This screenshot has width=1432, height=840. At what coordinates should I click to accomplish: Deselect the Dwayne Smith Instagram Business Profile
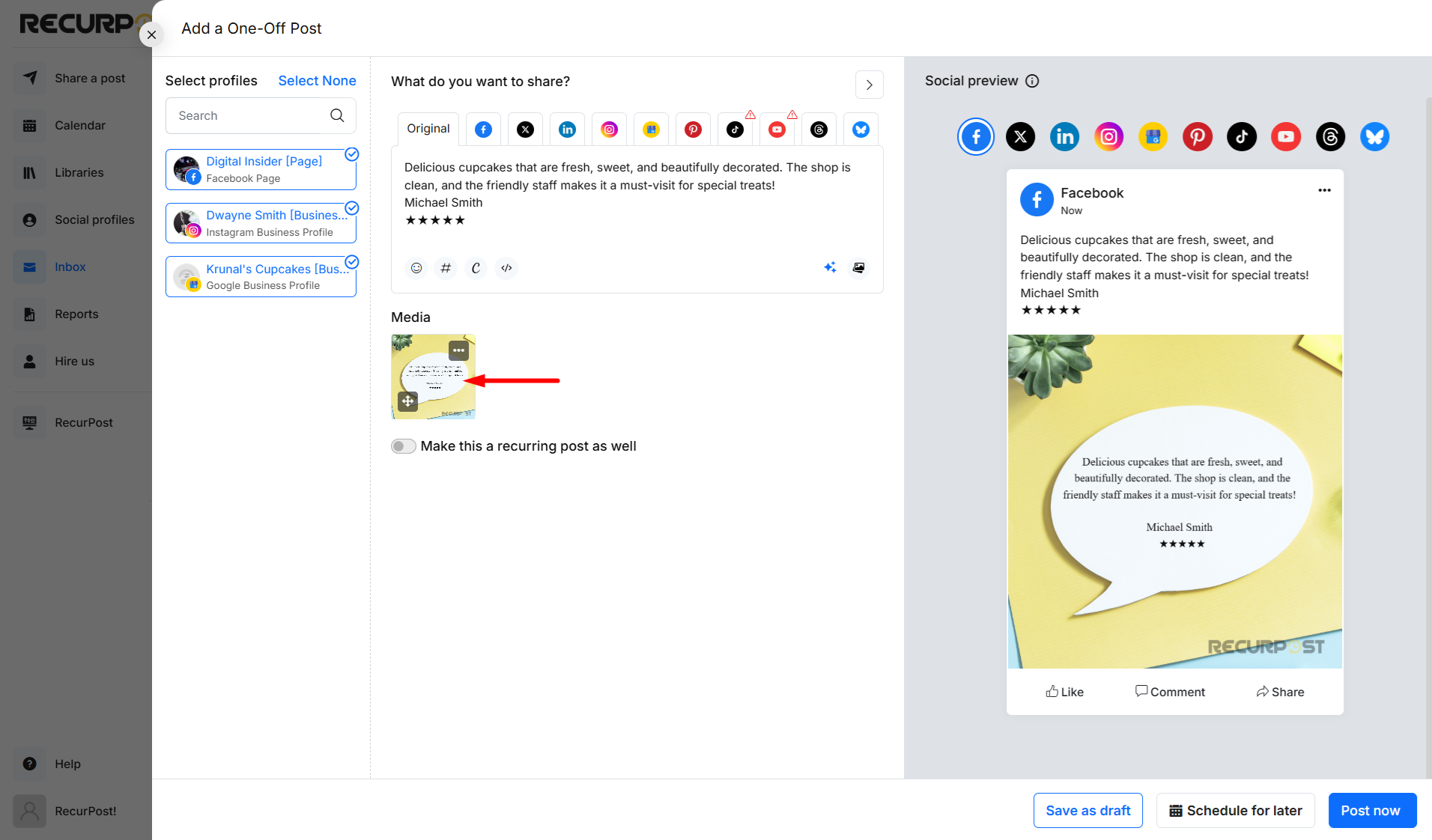point(261,223)
